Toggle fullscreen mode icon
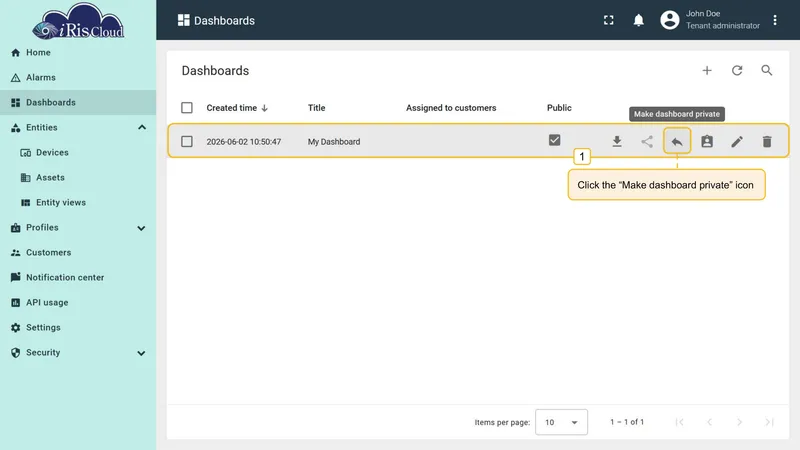 608,20
